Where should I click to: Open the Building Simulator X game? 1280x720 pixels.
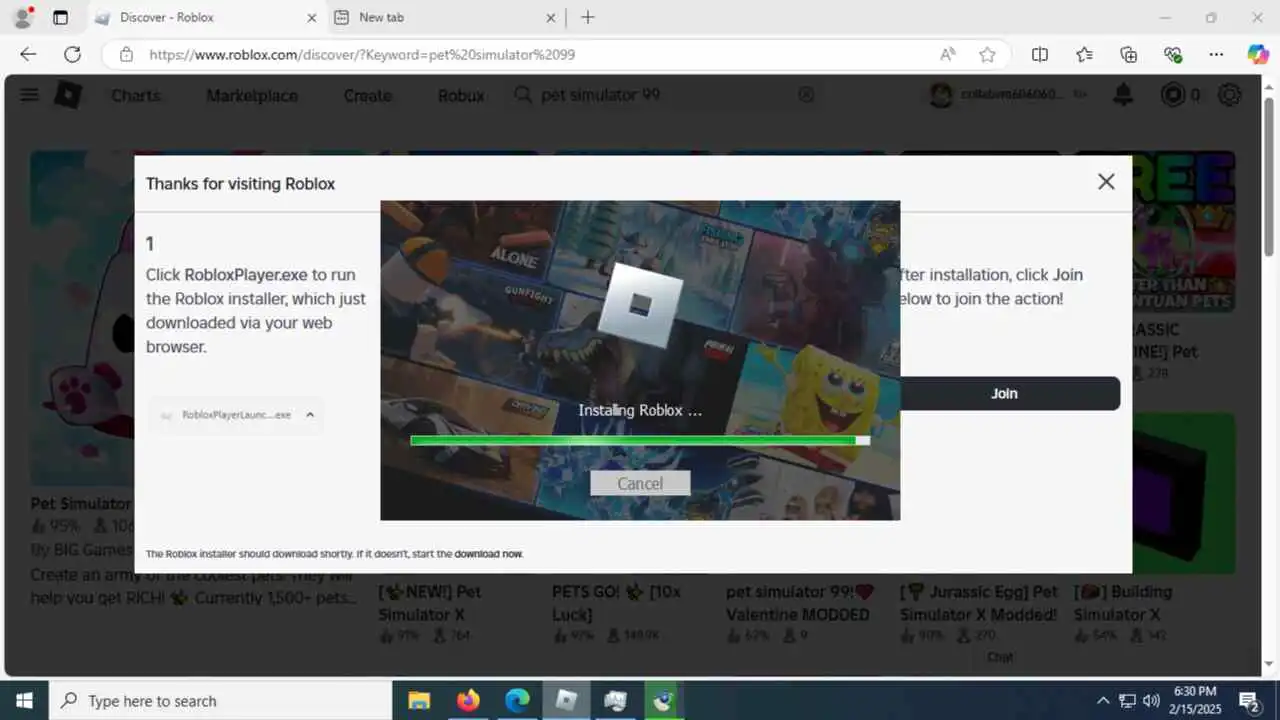click(x=1123, y=602)
